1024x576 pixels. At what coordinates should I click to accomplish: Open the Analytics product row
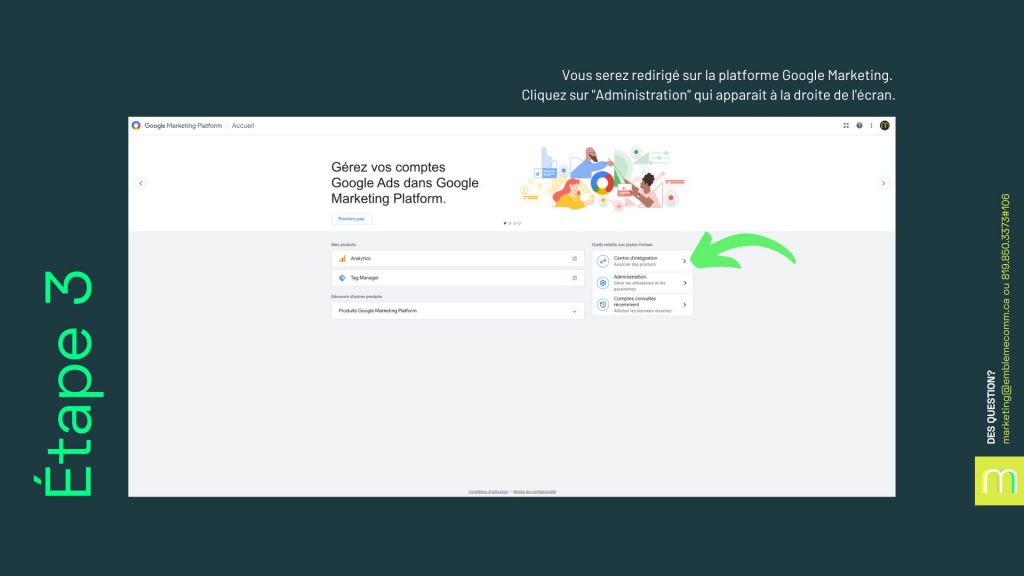pos(457,259)
